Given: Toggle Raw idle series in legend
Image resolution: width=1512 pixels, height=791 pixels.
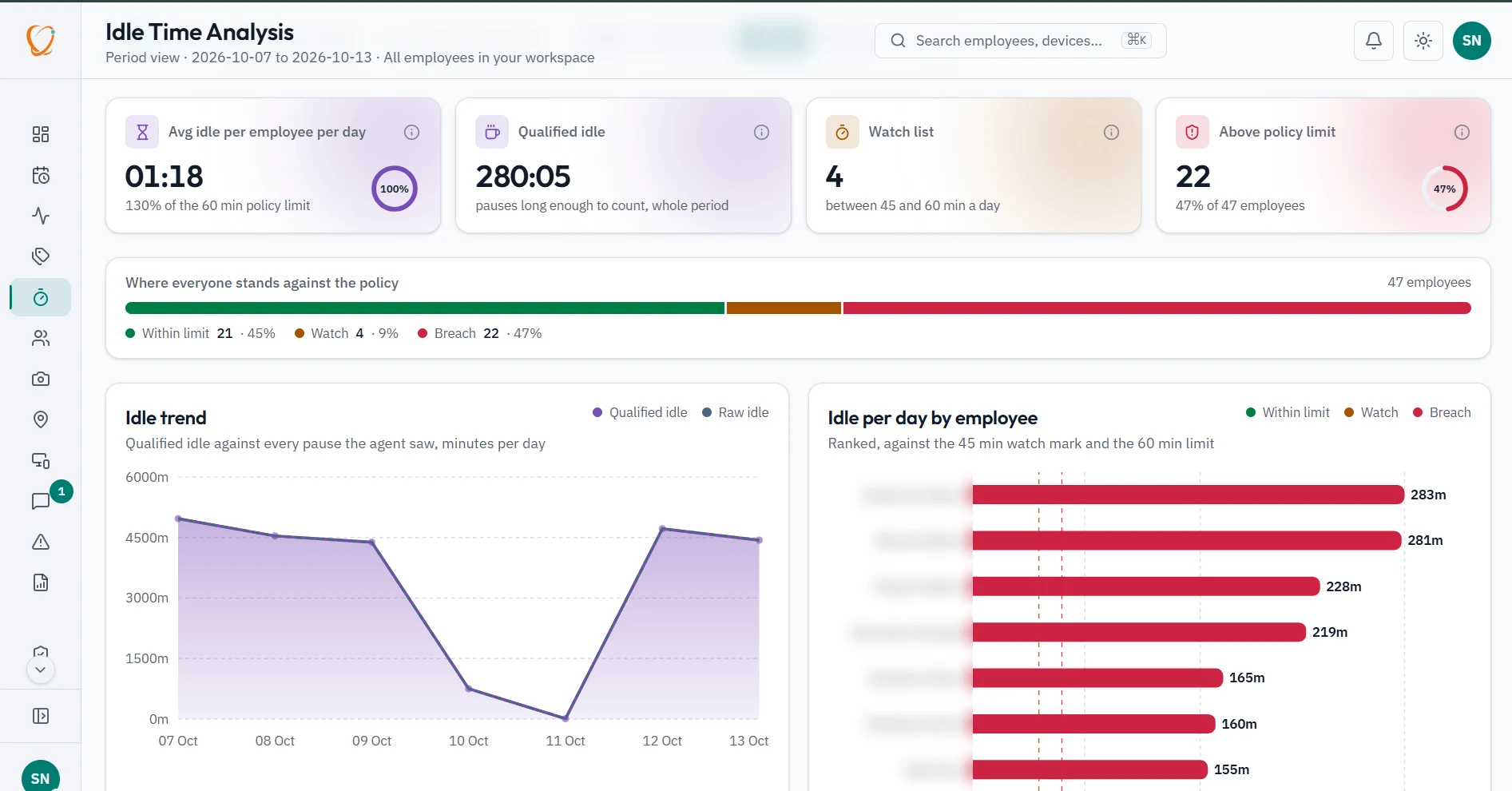Looking at the screenshot, I should (736, 412).
